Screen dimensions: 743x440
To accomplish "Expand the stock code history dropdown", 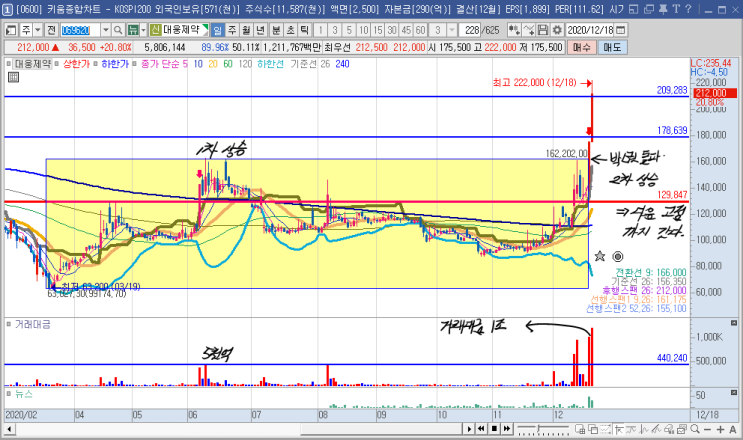I will (106, 30).
